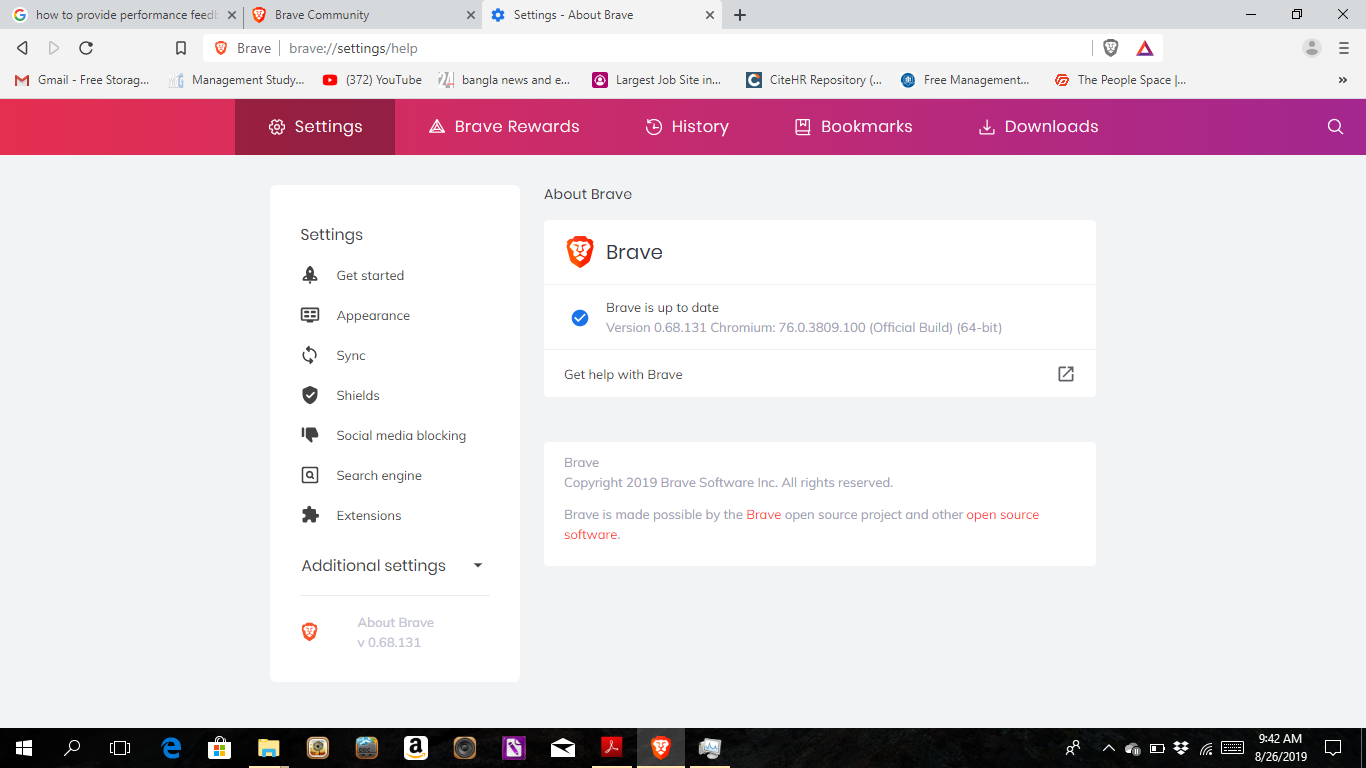Open Task View on the taskbar
Image resolution: width=1366 pixels, height=768 pixels.
click(x=120, y=748)
